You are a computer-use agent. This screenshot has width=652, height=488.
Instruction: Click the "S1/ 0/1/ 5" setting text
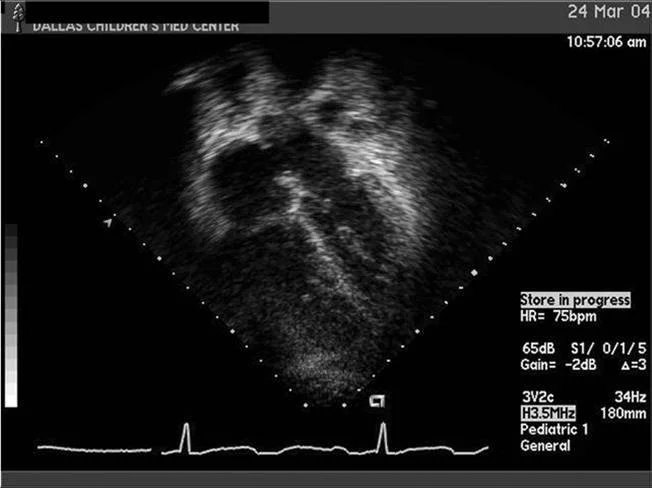pyautogui.click(x=609, y=348)
